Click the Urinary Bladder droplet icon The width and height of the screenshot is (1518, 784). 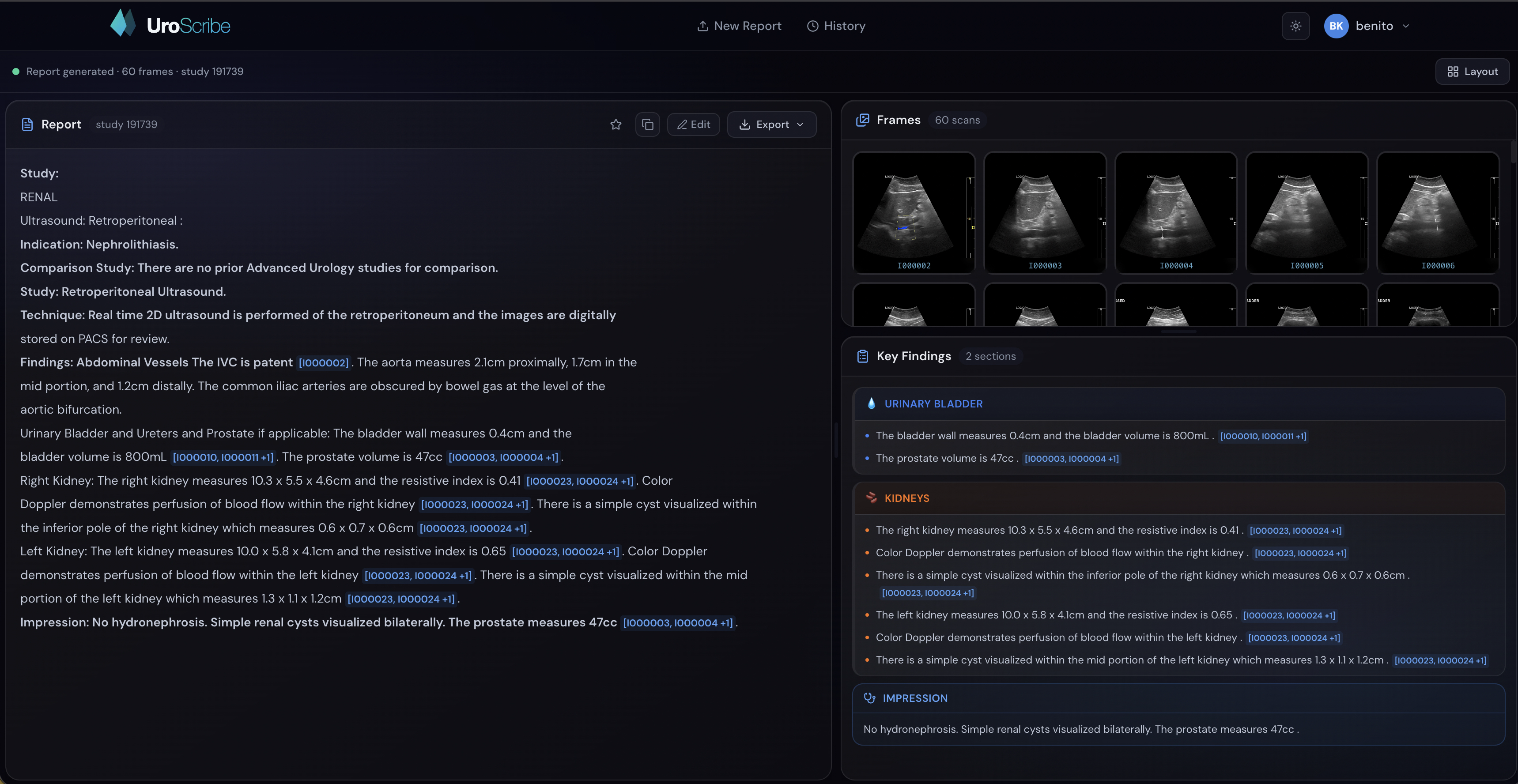pos(872,403)
